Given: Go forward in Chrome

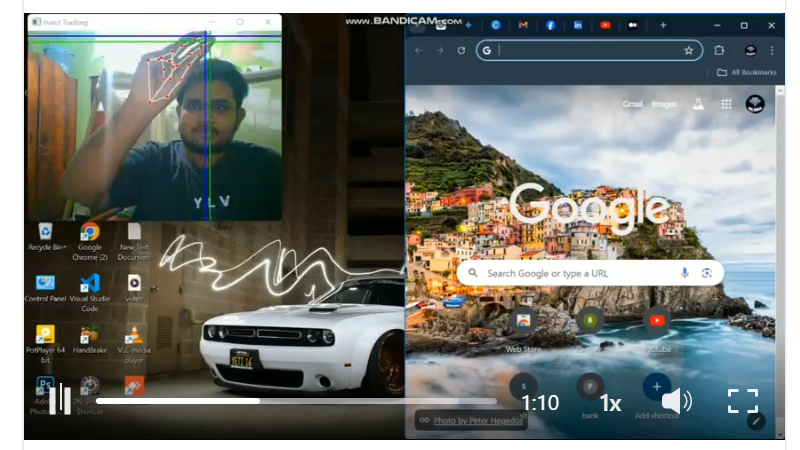Looking at the screenshot, I should 439,51.
